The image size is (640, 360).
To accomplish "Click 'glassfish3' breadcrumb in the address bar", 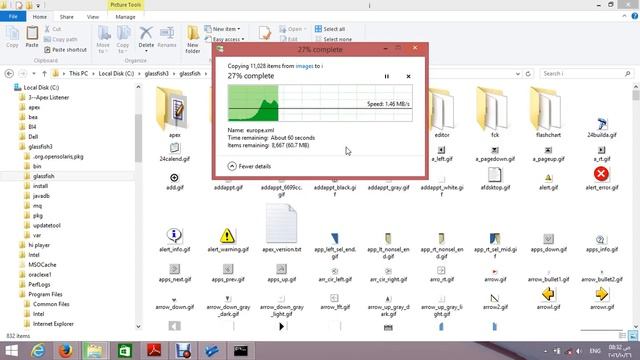I will click(x=156, y=73).
